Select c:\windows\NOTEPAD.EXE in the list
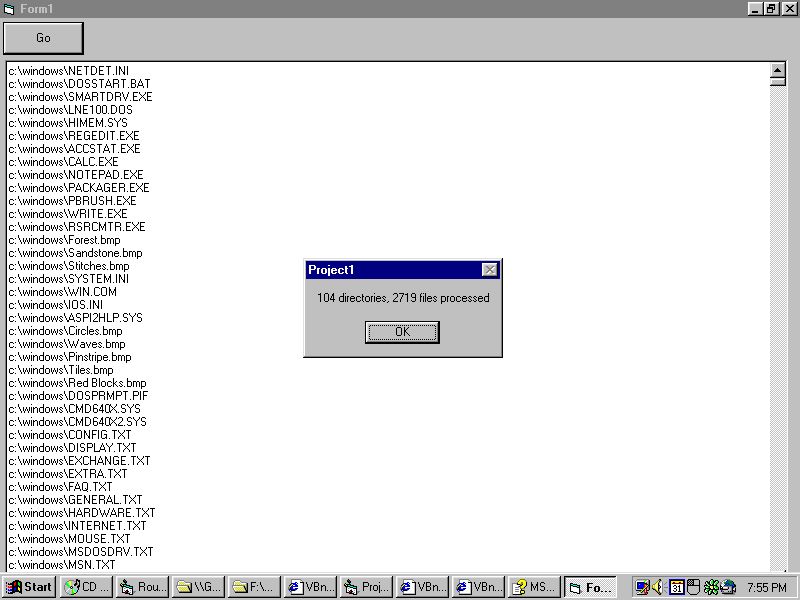Viewport: 800px width, 600px height. [x=76, y=175]
